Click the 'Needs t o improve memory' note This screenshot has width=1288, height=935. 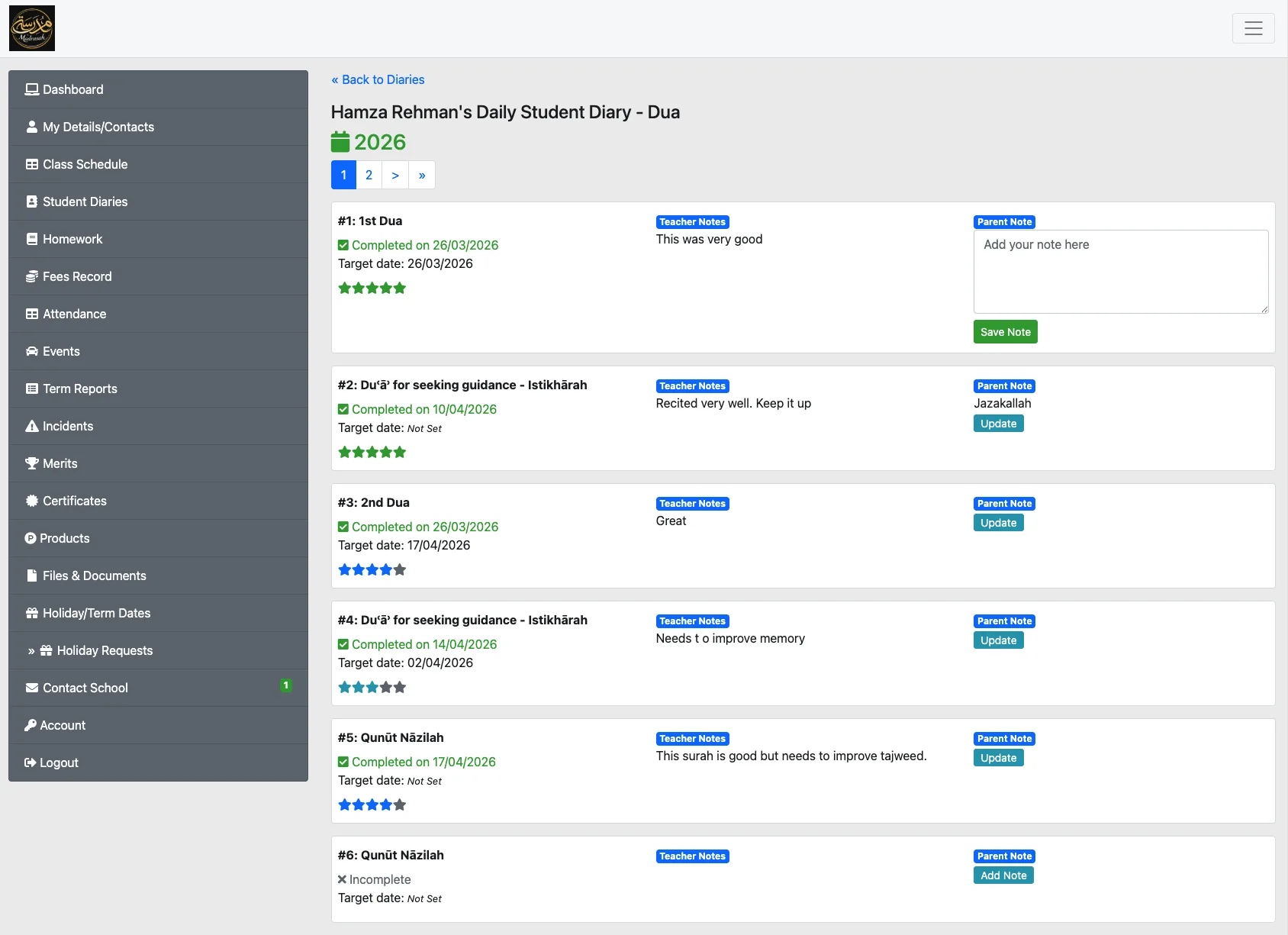(x=730, y=638)
